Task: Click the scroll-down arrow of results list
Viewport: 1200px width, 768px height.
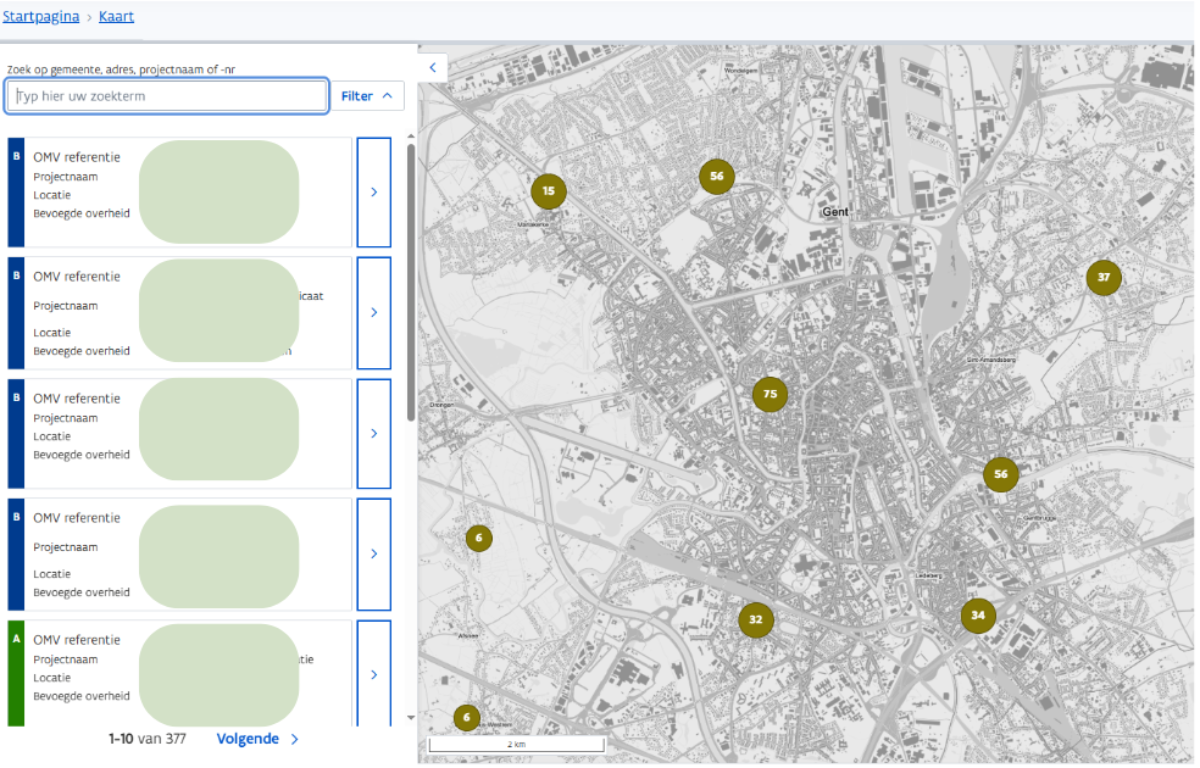Action: click(x=410, y=717)
